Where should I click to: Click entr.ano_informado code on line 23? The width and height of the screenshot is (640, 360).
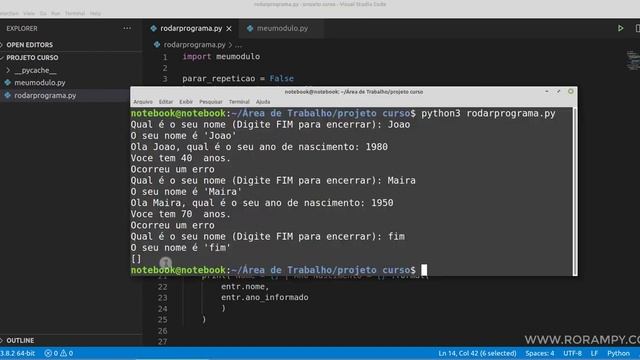point(264,298)
